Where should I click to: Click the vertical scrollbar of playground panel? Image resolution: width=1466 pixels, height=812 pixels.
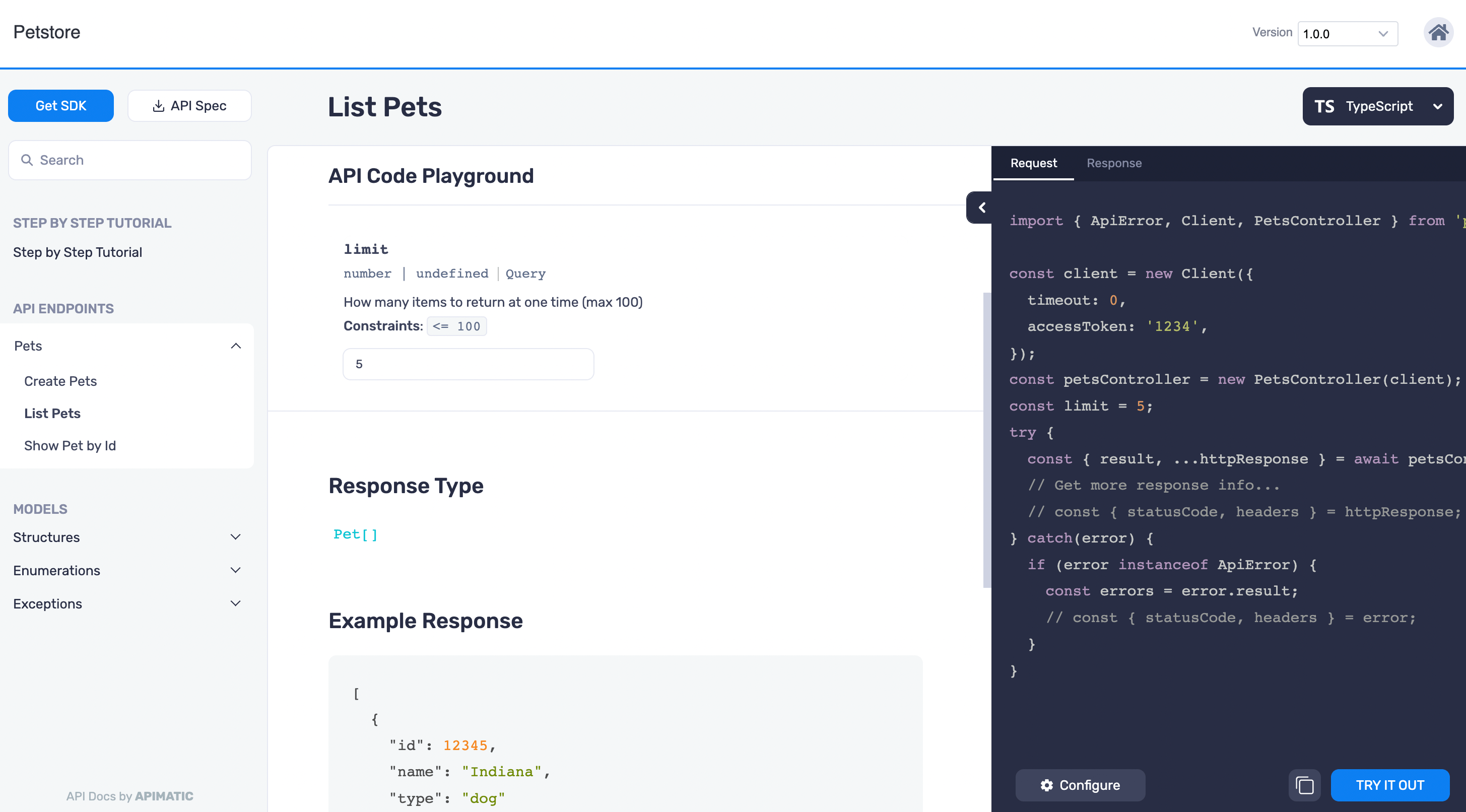click(987, 439)
